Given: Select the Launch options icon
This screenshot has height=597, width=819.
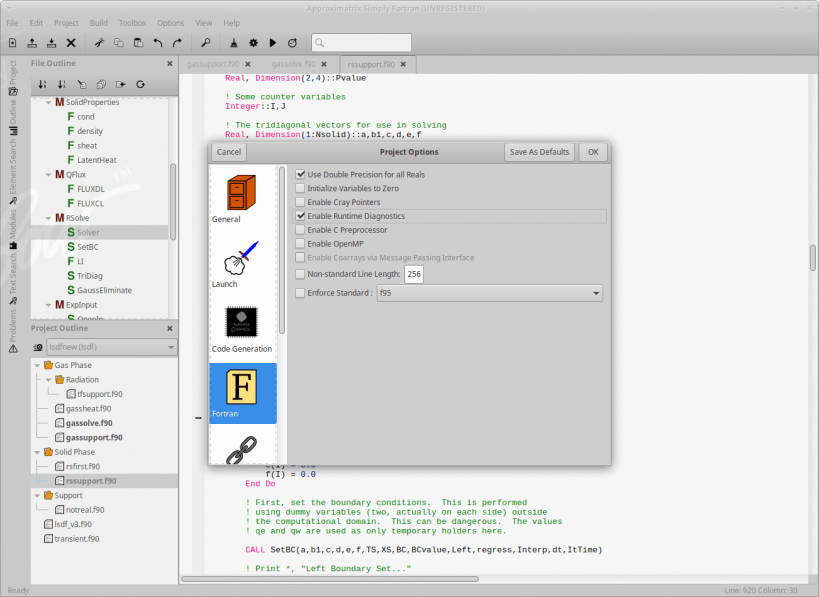Looking at the screenshot, I should pos(242,262).
